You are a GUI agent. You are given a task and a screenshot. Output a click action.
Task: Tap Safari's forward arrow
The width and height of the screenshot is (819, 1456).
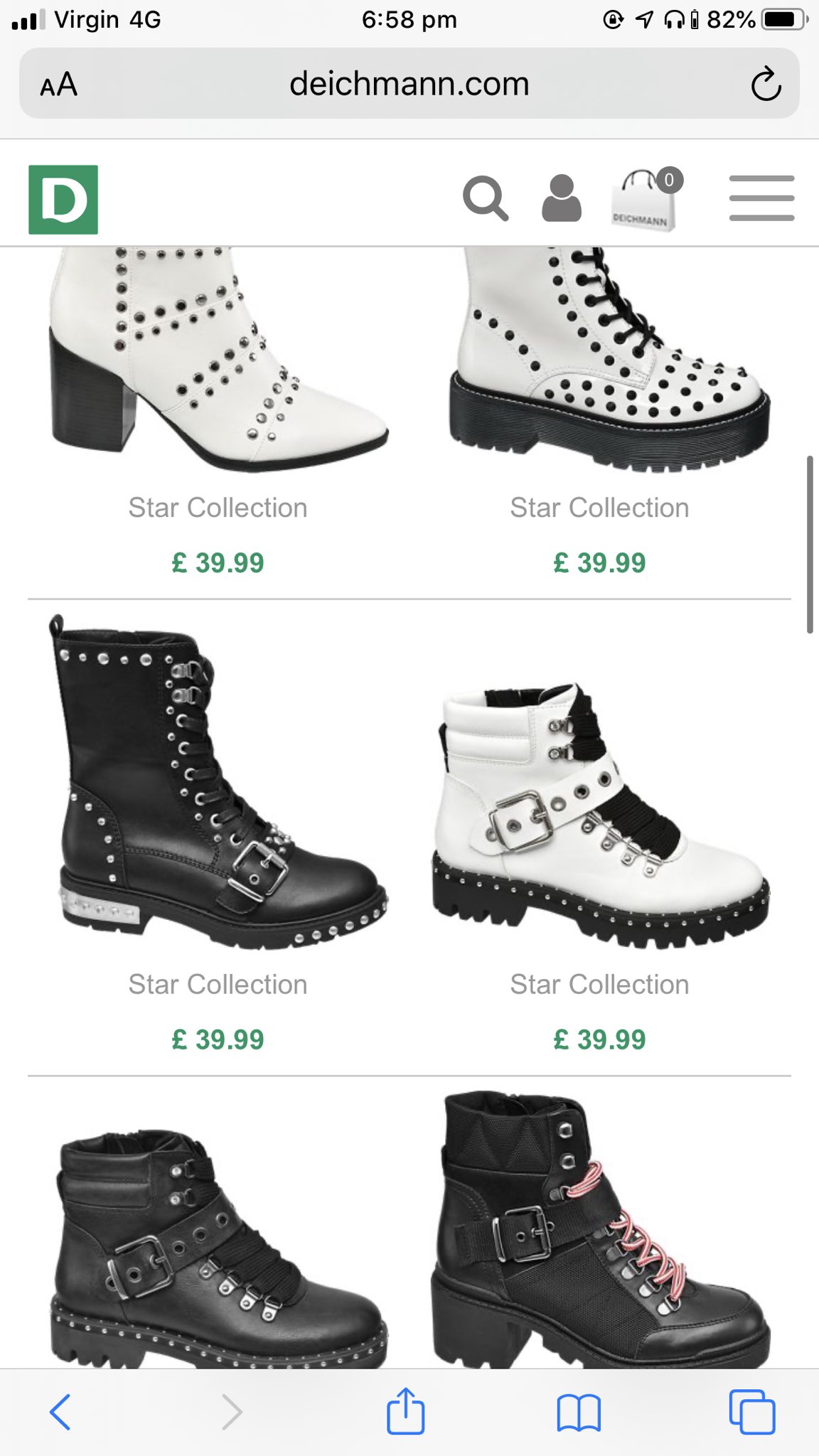pyautogui.click(x=232, y=1411)
